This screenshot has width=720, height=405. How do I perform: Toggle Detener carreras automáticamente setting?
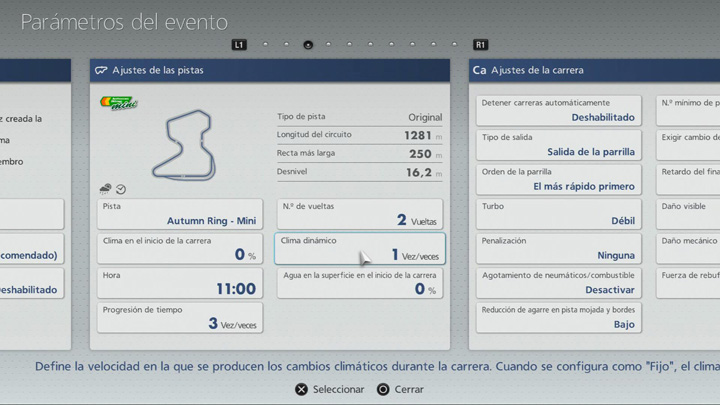click(x=558, y=110)
